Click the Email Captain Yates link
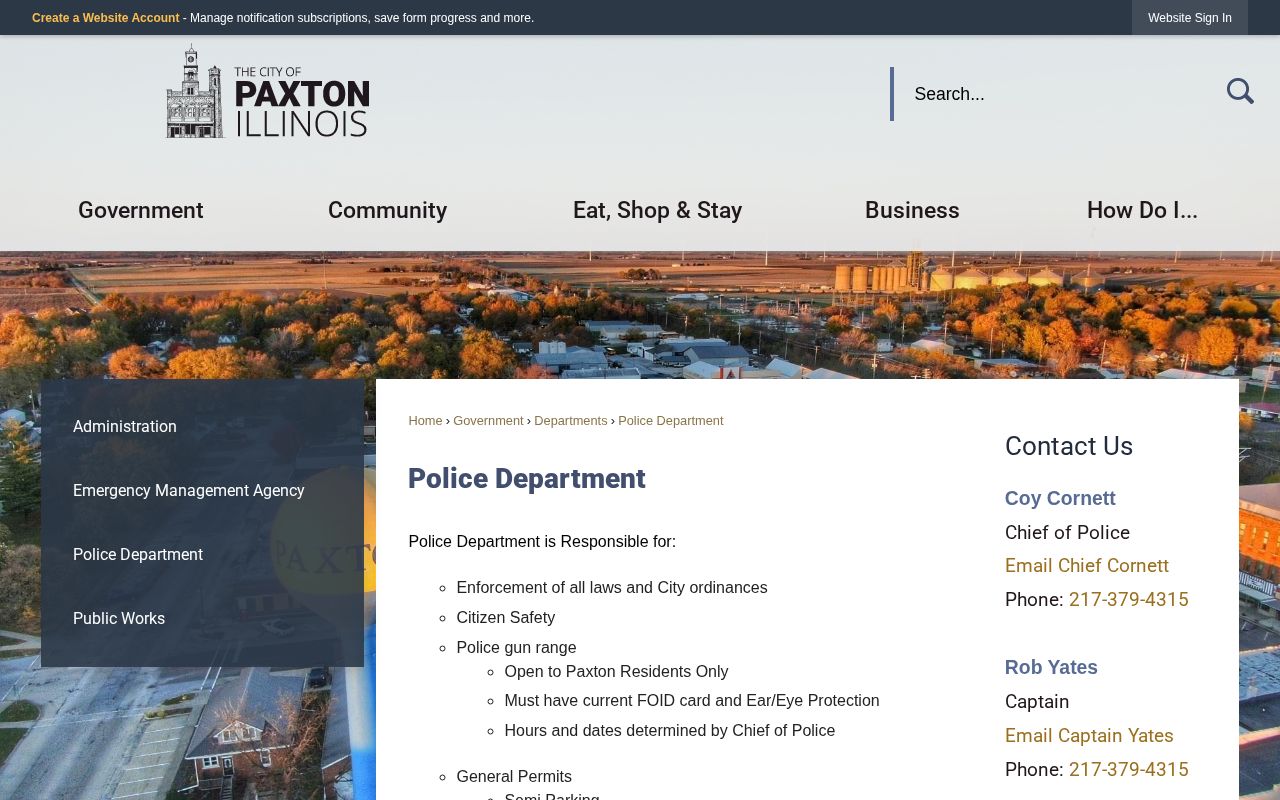 pos(1089,736)
